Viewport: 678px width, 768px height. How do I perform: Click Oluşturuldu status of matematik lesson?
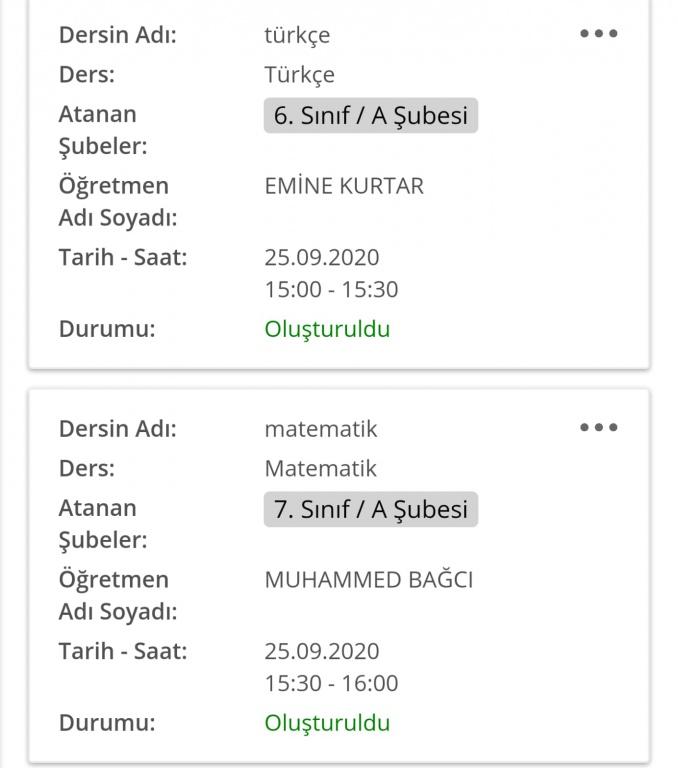coord(327,723)
